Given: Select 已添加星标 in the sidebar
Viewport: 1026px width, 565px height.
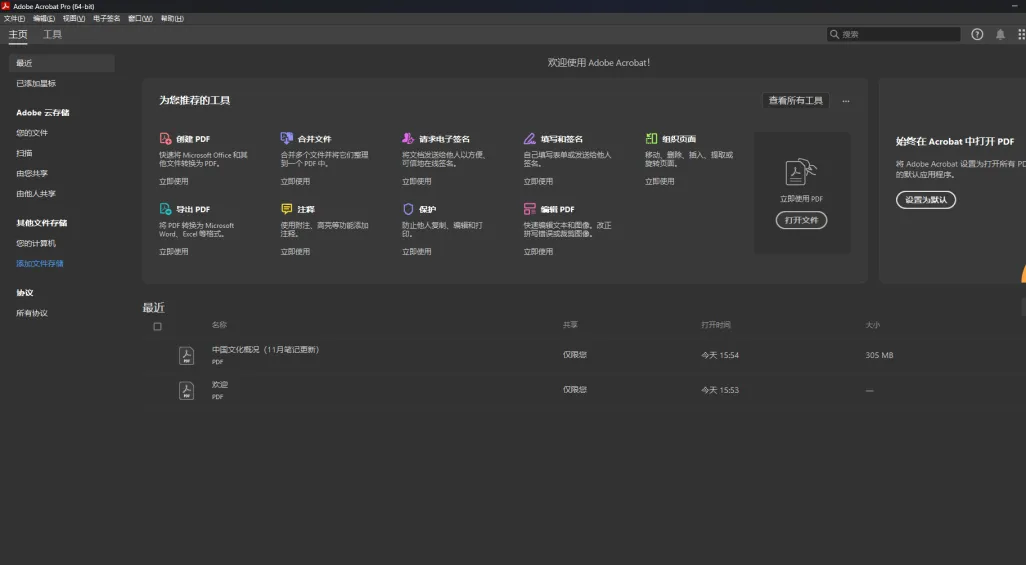Looking at the screenshot, I should point(36,84).
